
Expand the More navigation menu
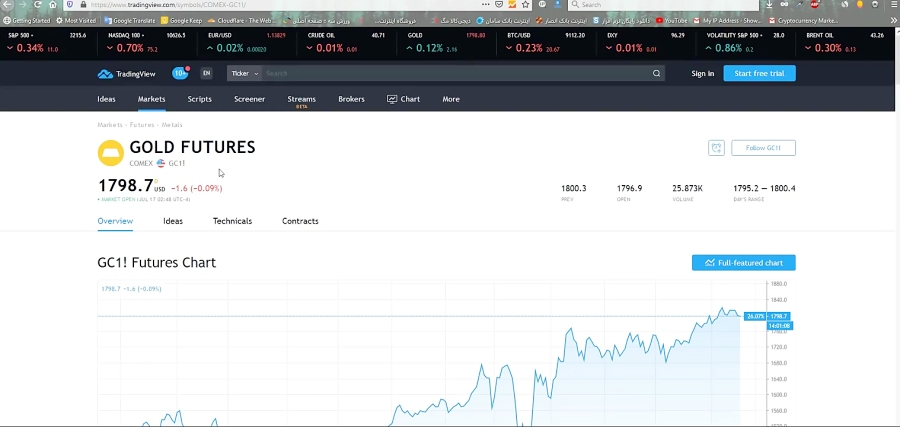pyautogui.click(x=451, y=99)
